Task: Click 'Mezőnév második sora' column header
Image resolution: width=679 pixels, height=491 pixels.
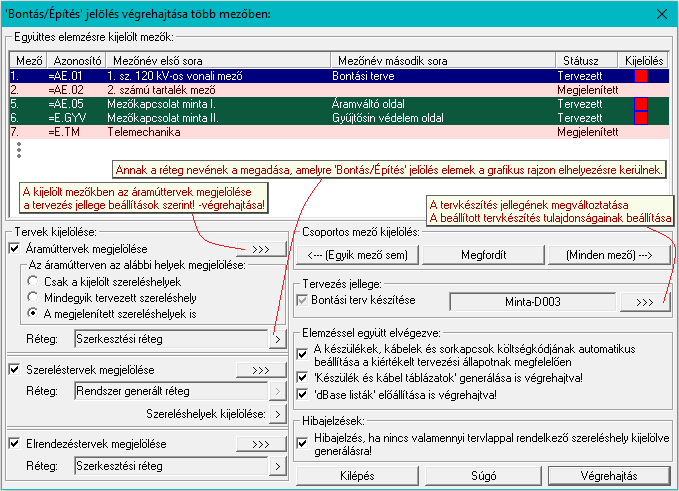Action: [443, 61]
